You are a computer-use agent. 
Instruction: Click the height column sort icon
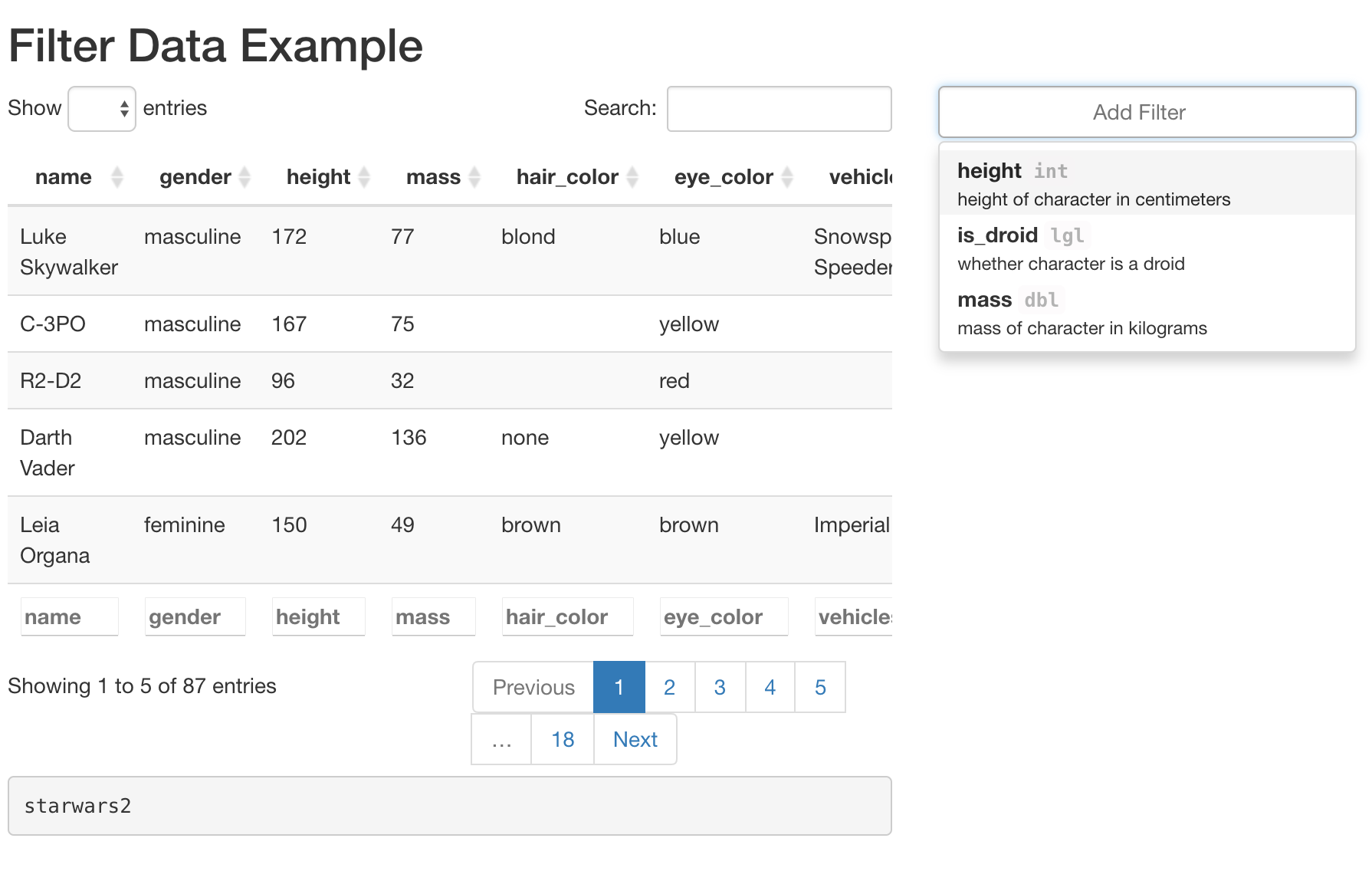364,177
